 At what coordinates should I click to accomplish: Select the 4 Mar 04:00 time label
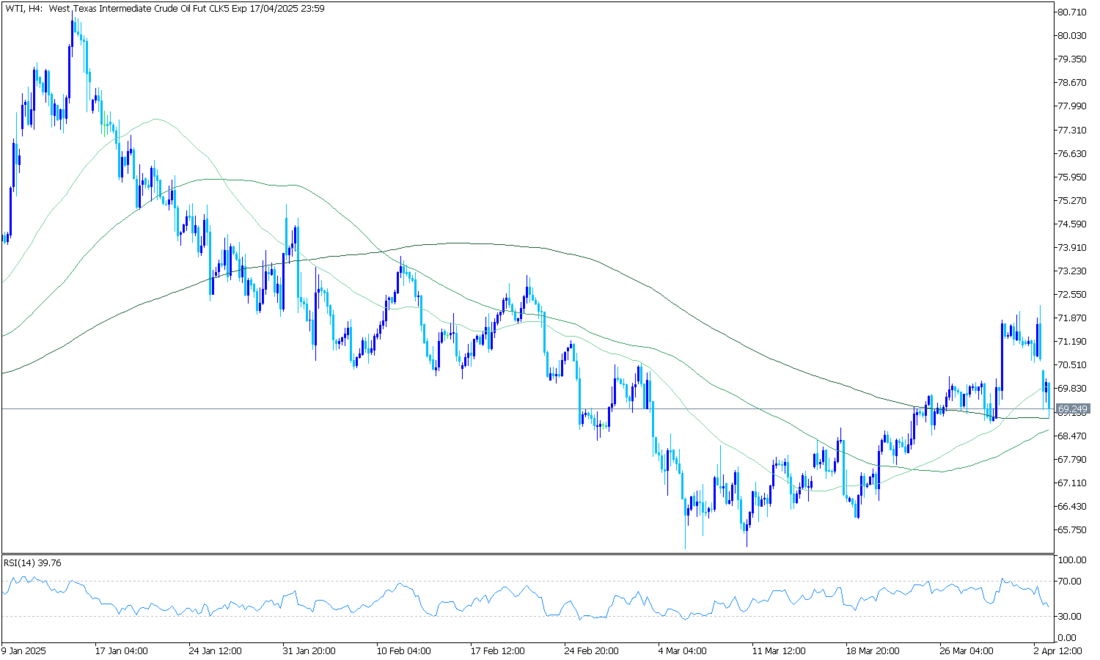(685, 651)
